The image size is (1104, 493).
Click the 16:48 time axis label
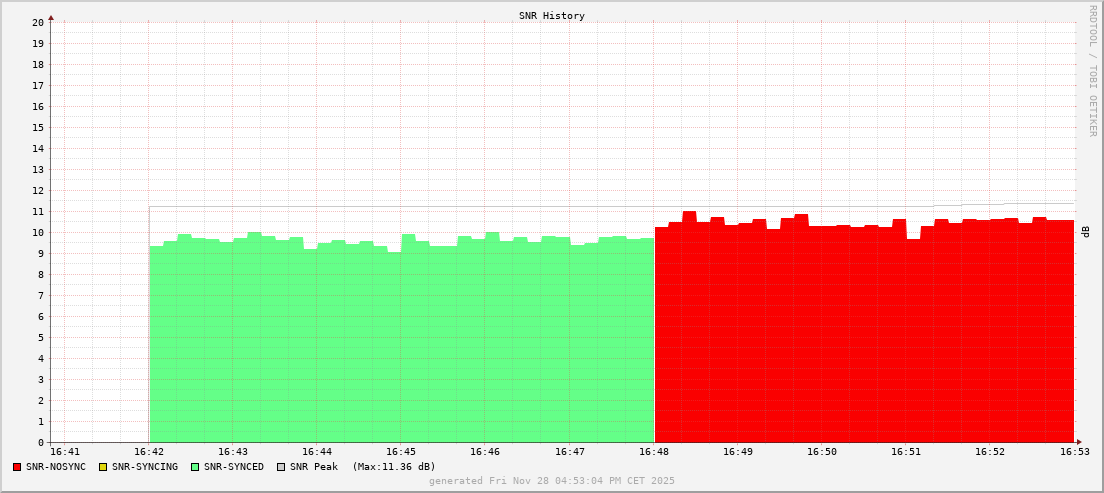(653, 452)
